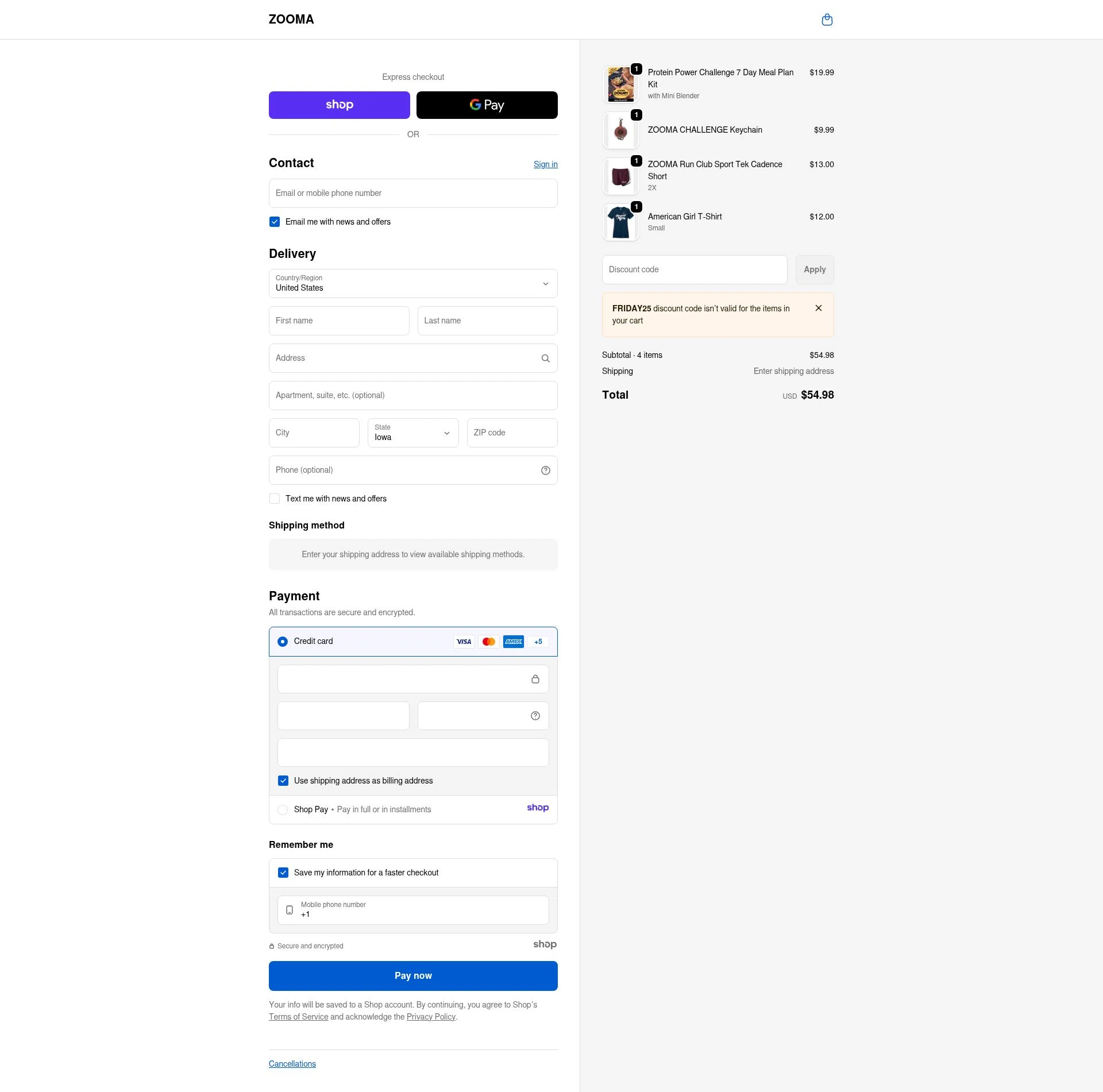Show phone number help question icon
Screen dimensions: 1103x1092
(545, 470)
